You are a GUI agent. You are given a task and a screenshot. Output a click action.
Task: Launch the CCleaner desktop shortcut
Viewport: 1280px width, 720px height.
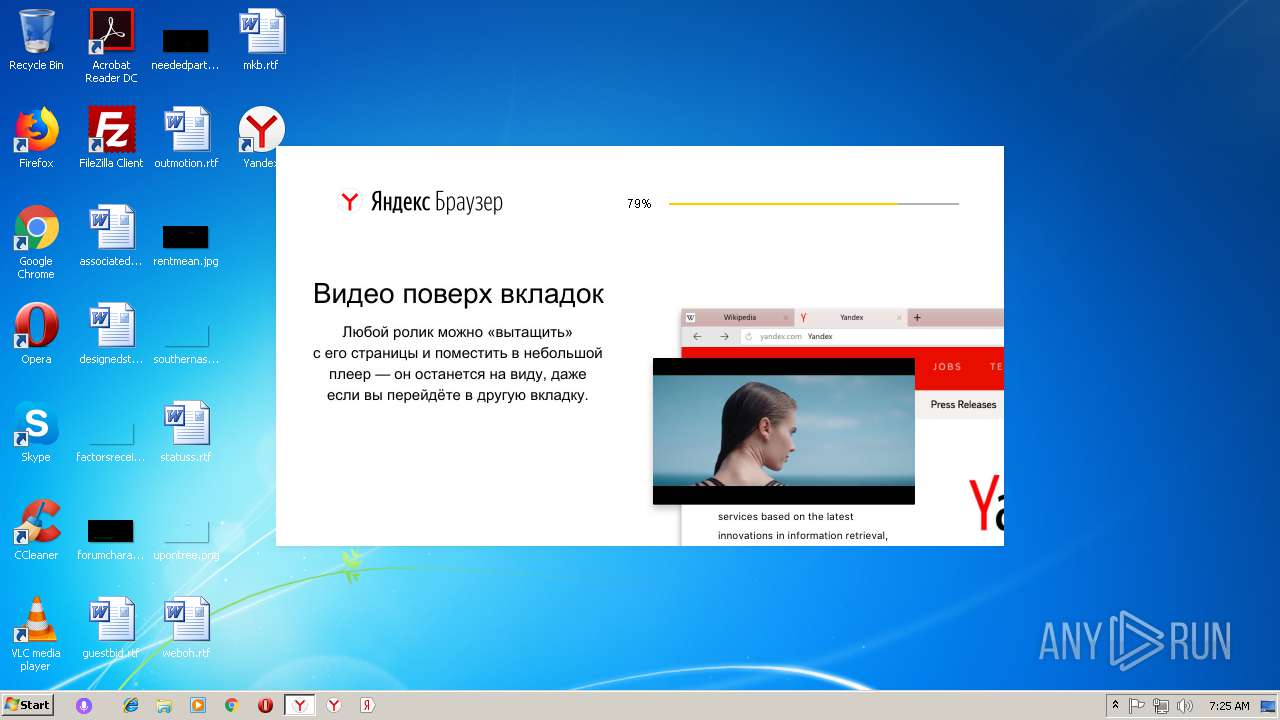point(36,530)
